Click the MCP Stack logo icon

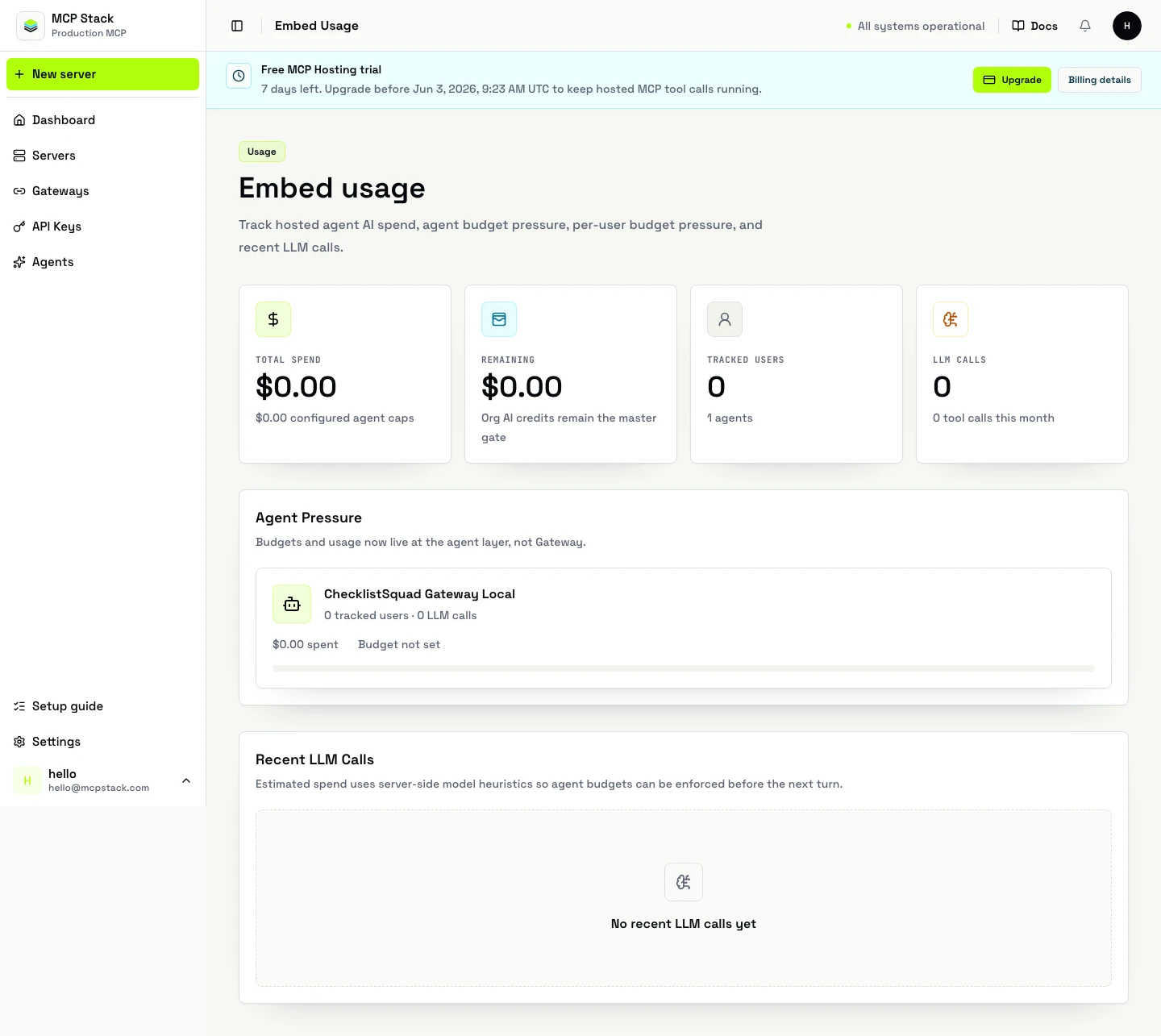click(31, 26)
